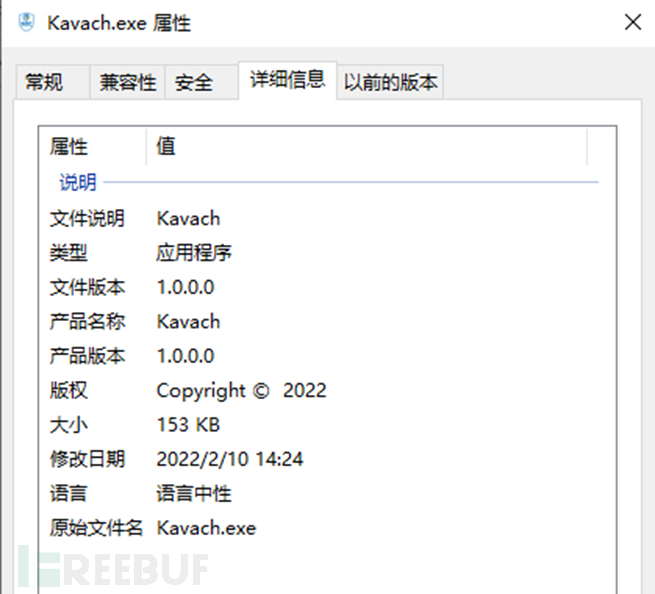Select the 产品名称 row label

point(87,322)
